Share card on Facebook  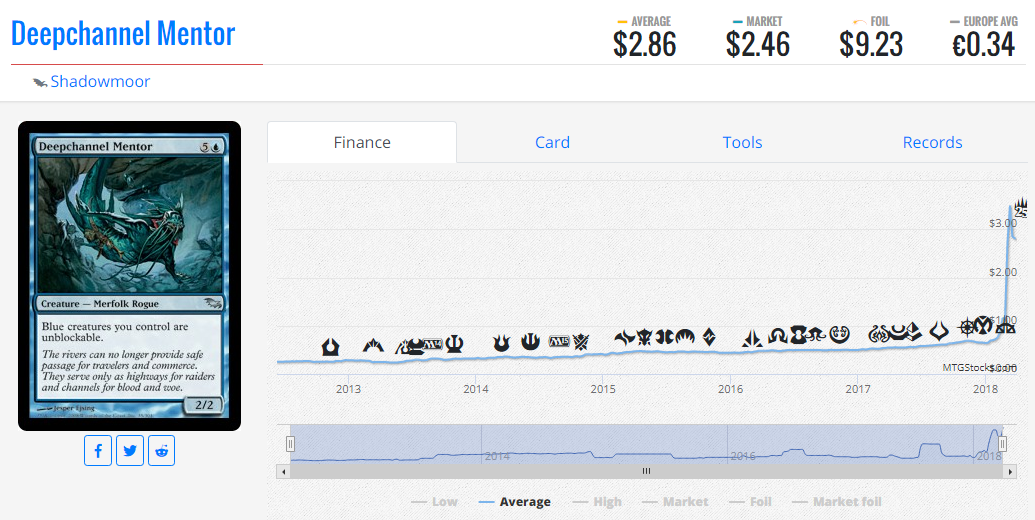pyautogui.click(x=98, y=451)
